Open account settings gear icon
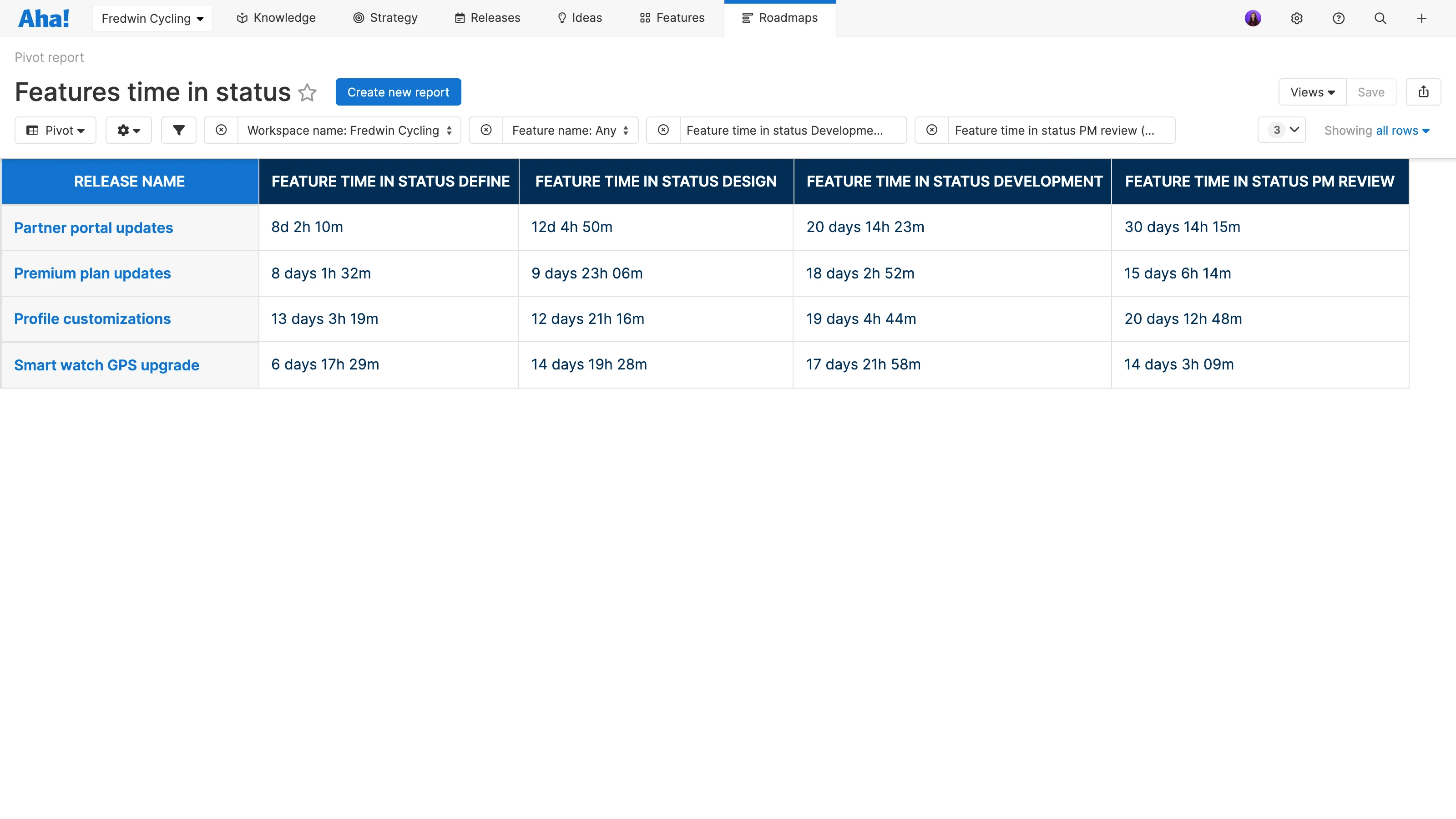Image resolution: width=1456 pixels, height=819 pixels. point(1297,18)
